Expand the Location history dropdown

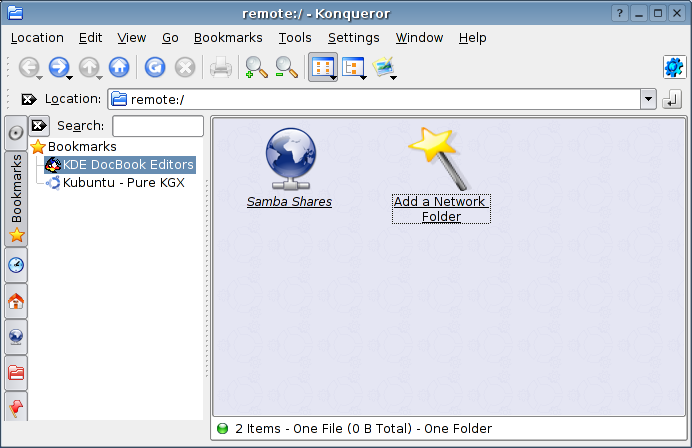pyautogui.click(x=648, y=99)
